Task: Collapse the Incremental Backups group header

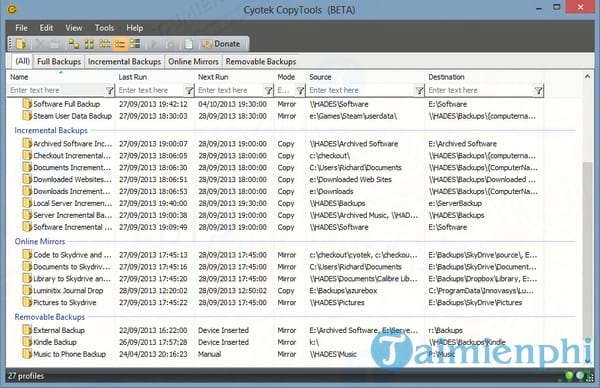Action: click(51, 130)
